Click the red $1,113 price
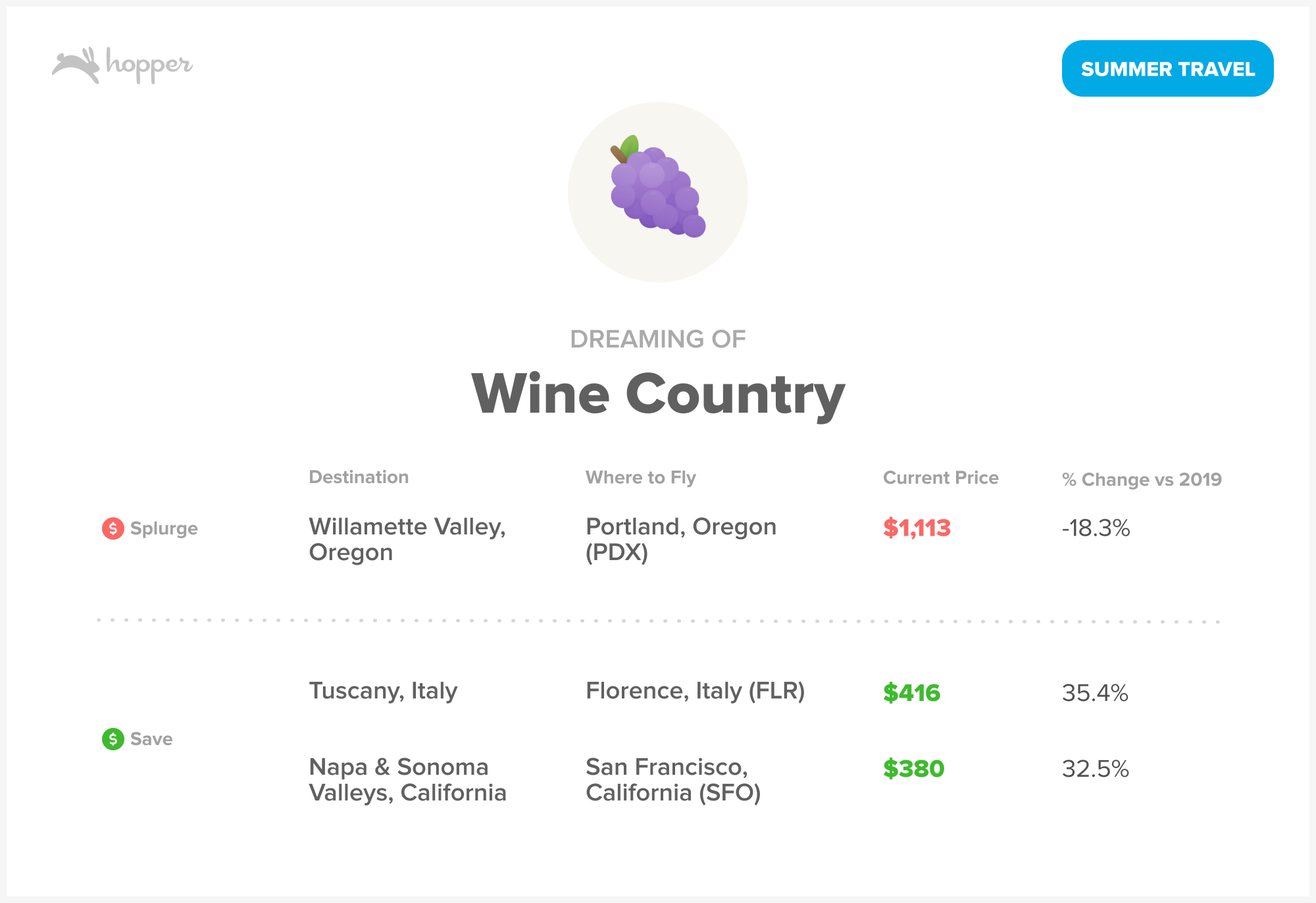 pos(917,528)
